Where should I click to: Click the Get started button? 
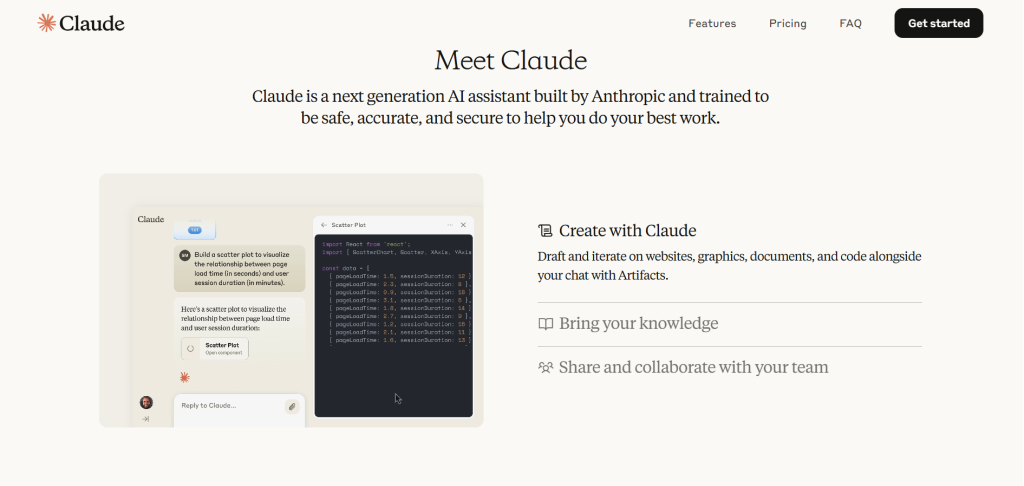click(938, 23)
